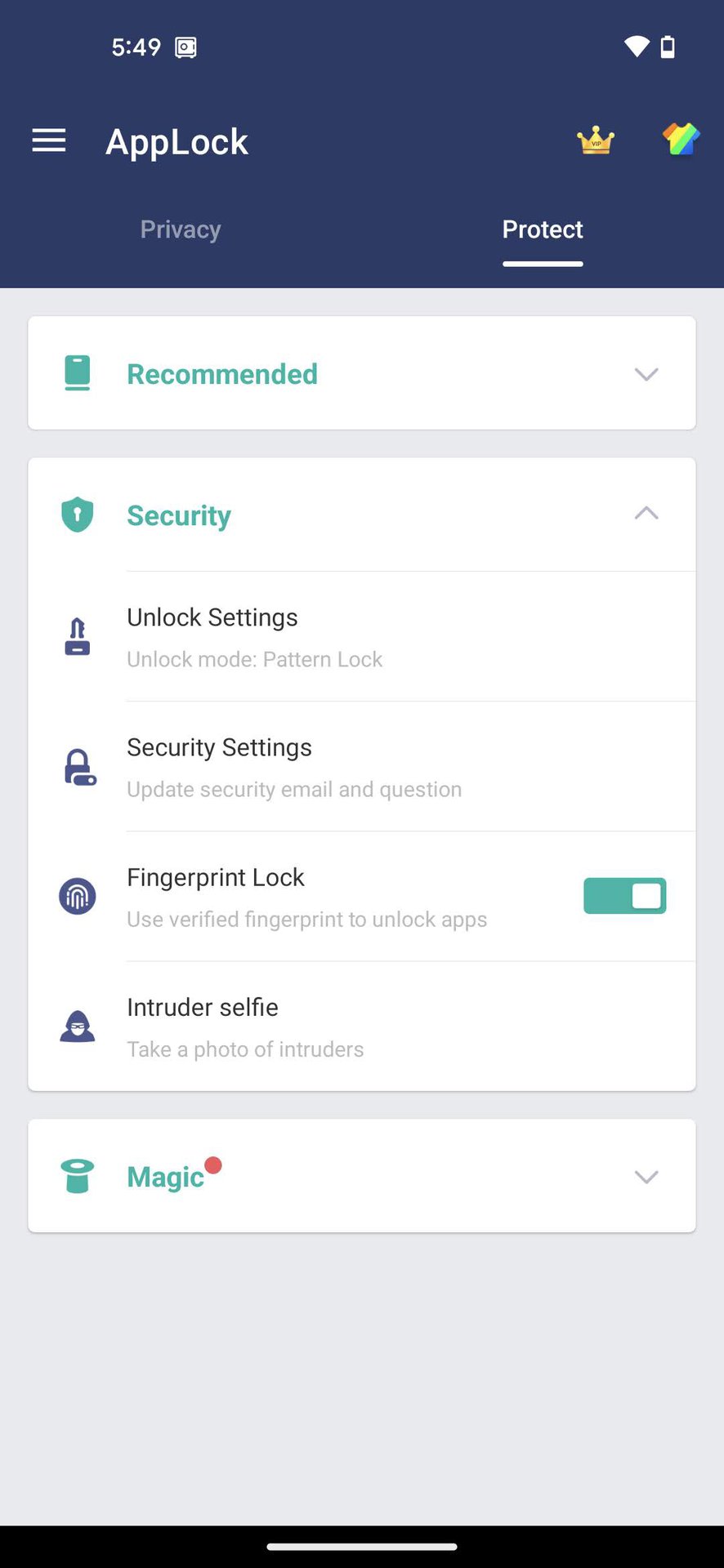
Task: Tap the Unlock Settings icon
Action: [78, 636]
